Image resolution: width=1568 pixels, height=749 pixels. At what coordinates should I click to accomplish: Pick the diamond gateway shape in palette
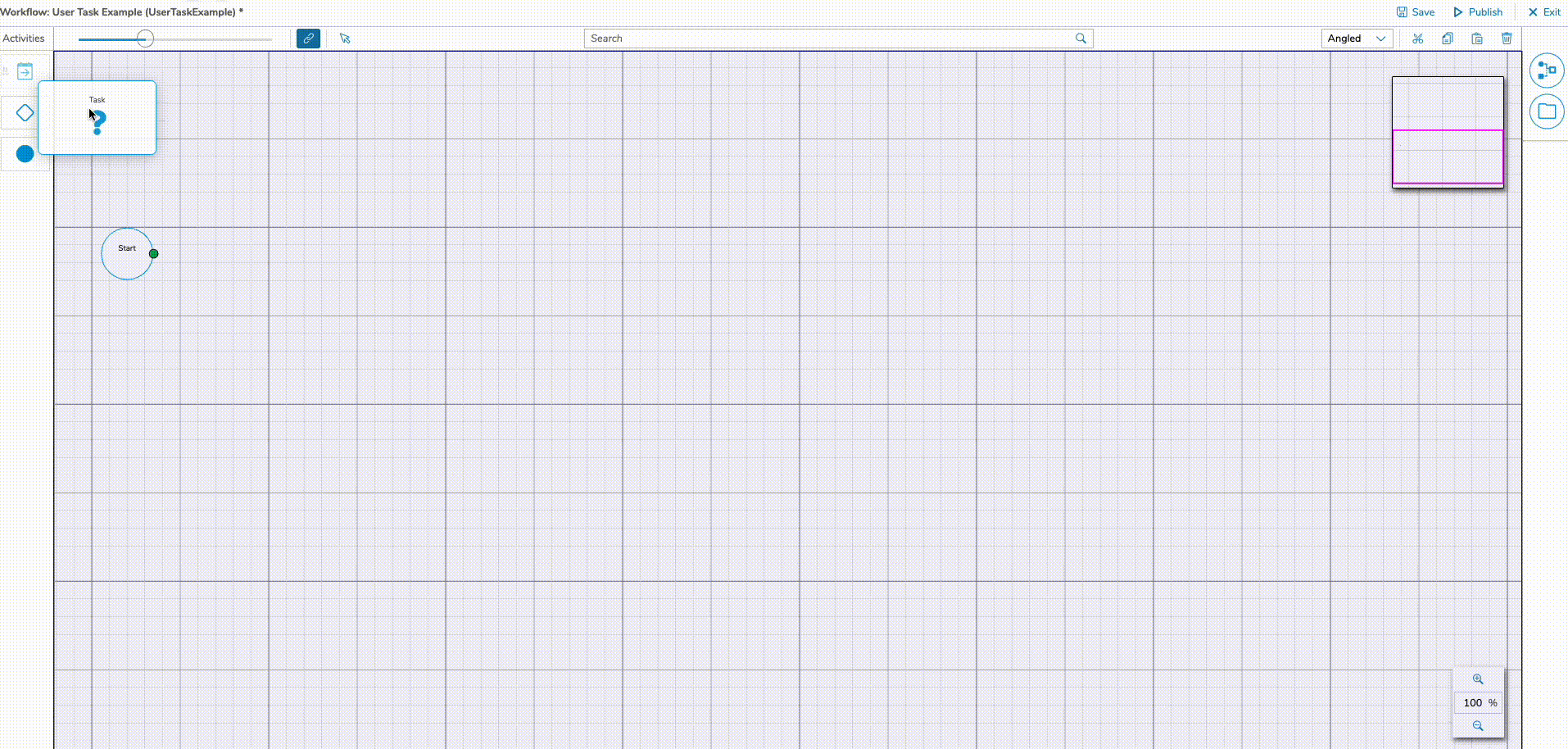coord(25,113)
